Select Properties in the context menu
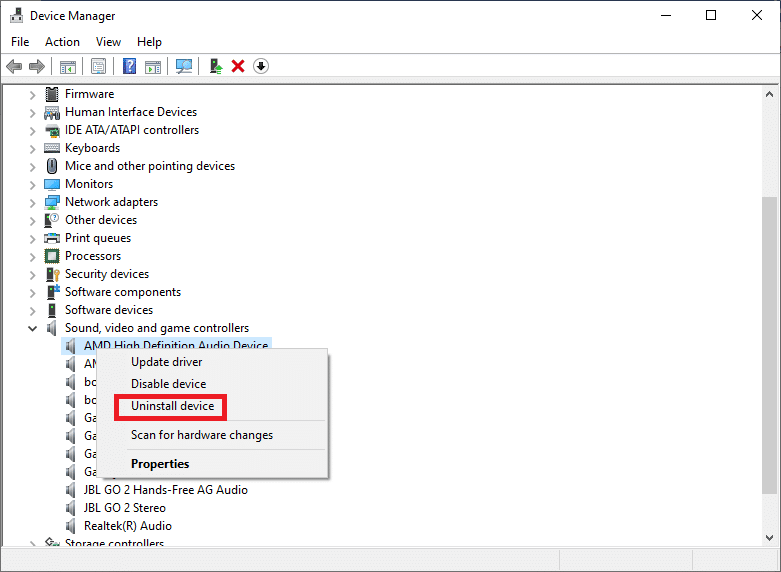This screenshot has width=781, height=572. click(x=160, y=464)
